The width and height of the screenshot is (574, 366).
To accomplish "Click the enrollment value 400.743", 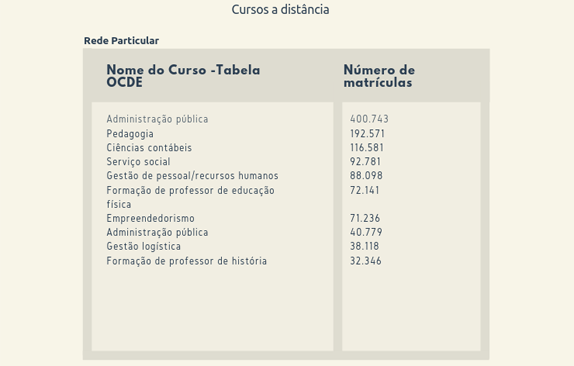I will tap(369, 119).
